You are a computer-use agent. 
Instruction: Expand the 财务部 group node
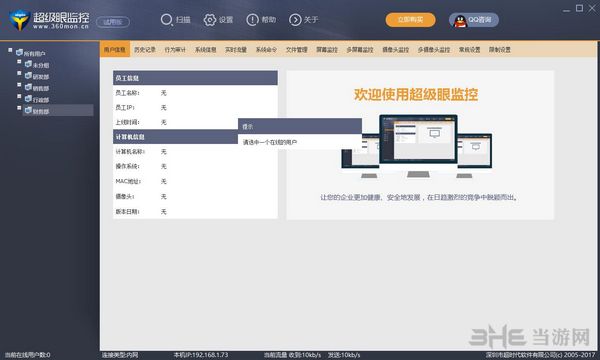click(19, 108)
